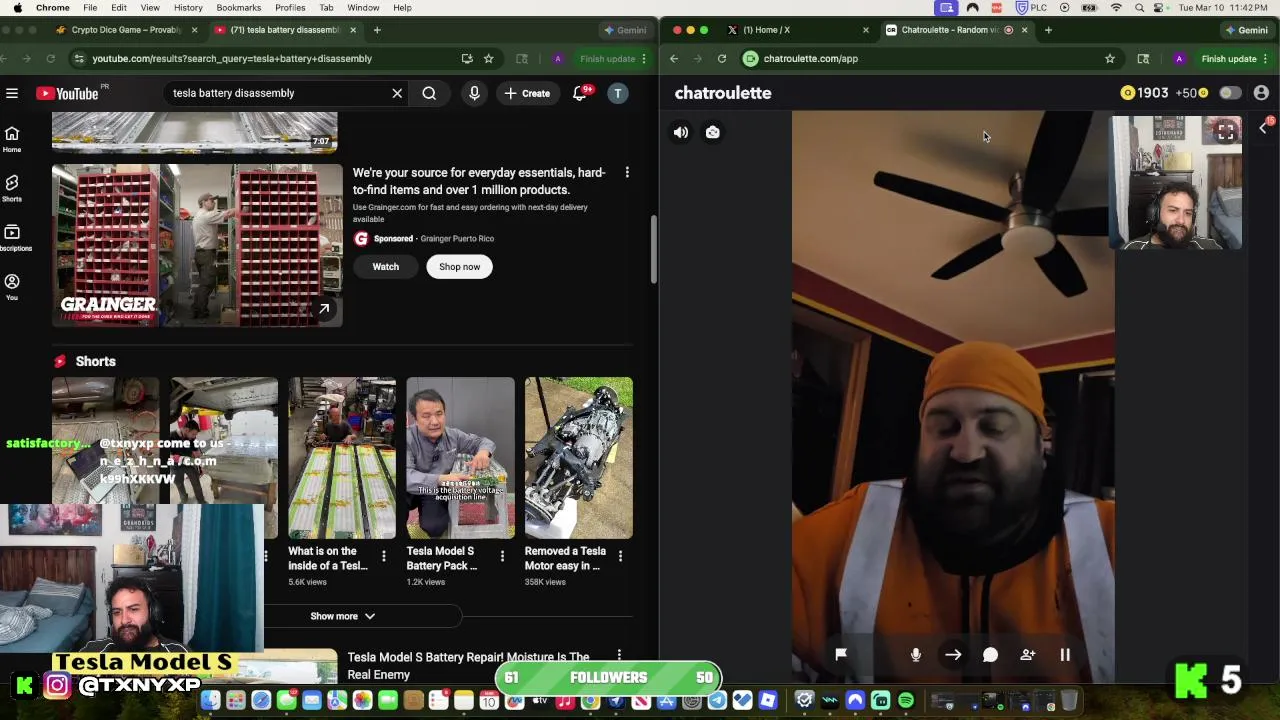Open the chatroulette profile icon
This screenshot has height=720, width=1280.
[1261, 93]
